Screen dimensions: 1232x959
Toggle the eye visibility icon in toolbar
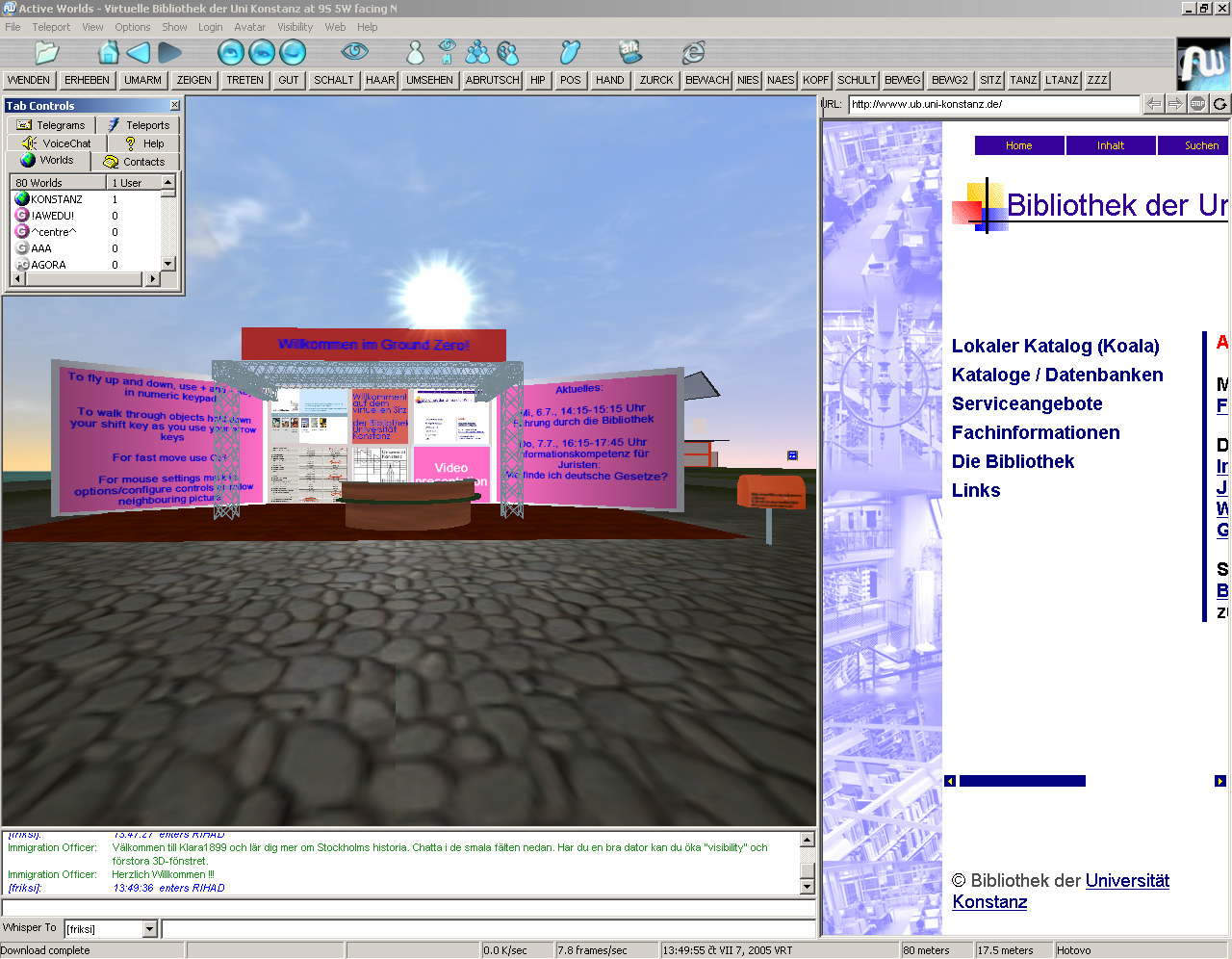(x=355, y=52)
